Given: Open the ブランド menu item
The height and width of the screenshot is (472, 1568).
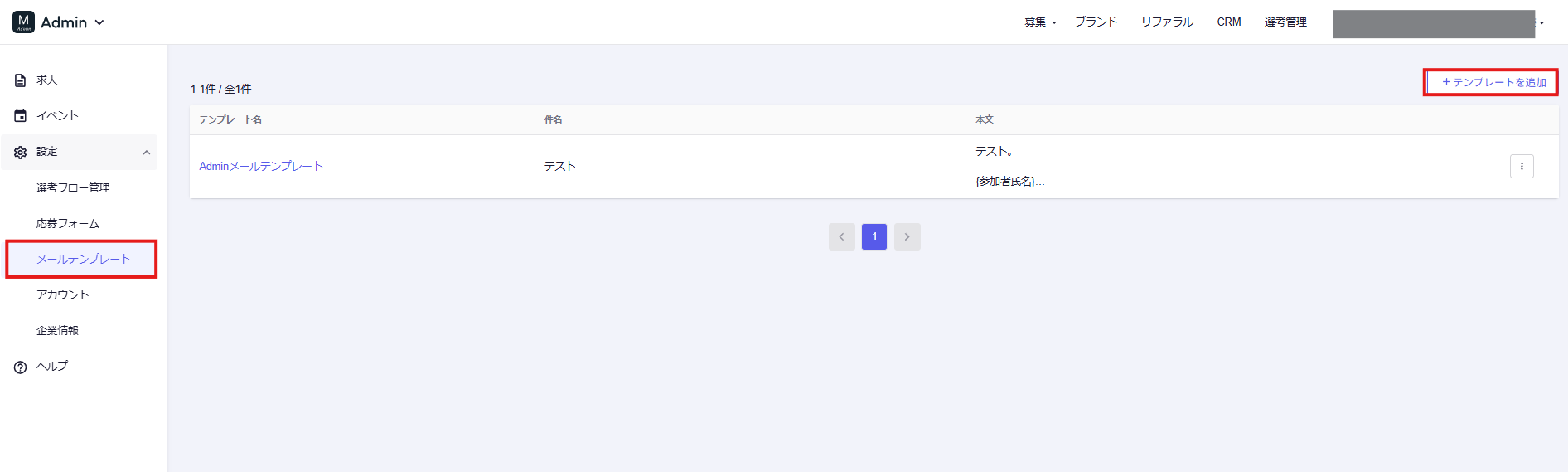Looking at the screenshot, I should (x=1096, y=22).
